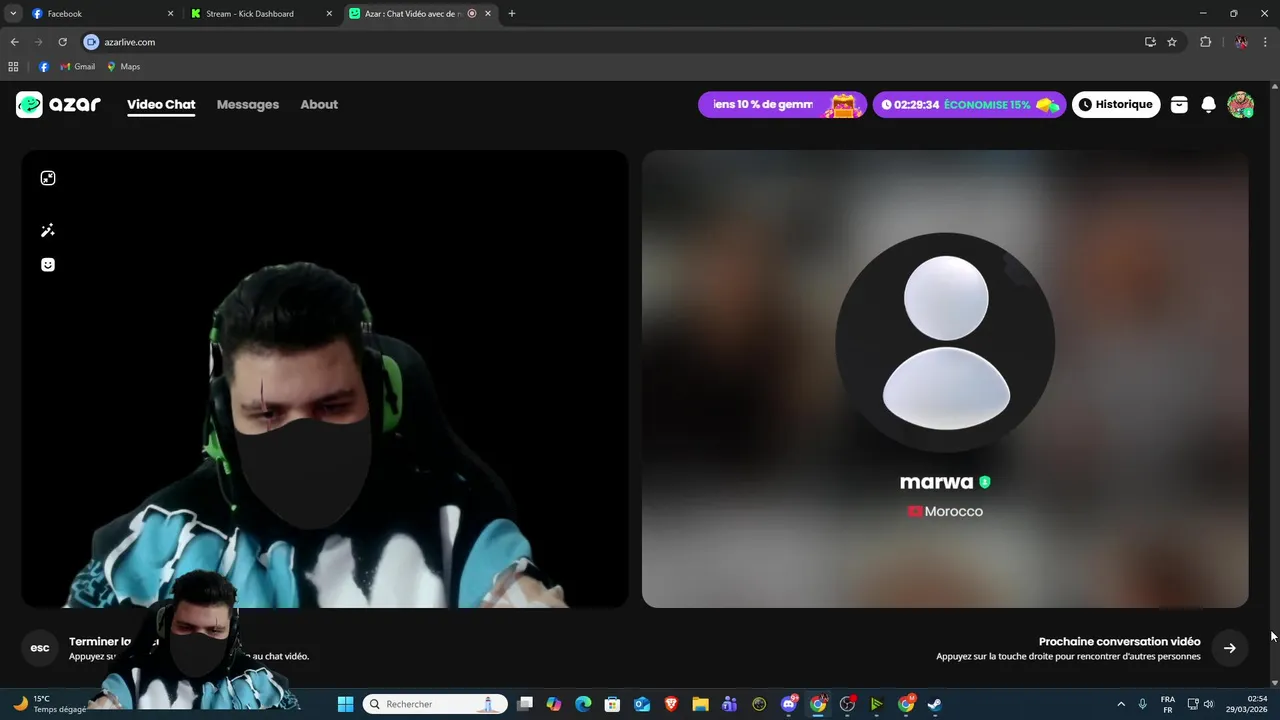This screenshot has height=720, width=1280.
Task: Click the marwa username
Action: pos(936,482)
